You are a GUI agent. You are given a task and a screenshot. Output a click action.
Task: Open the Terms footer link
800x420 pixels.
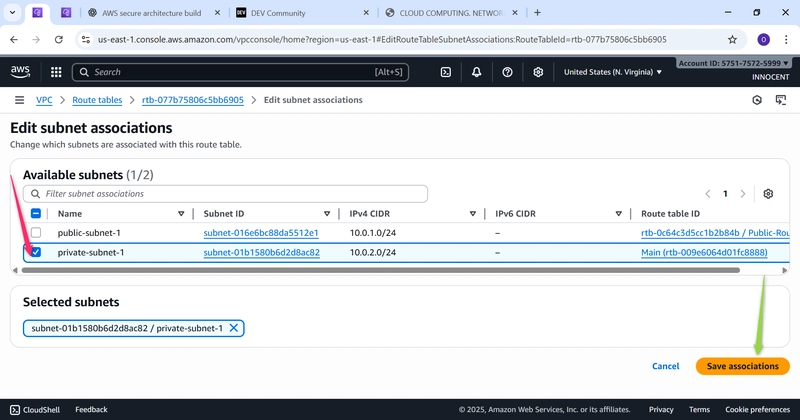point(699,410)
